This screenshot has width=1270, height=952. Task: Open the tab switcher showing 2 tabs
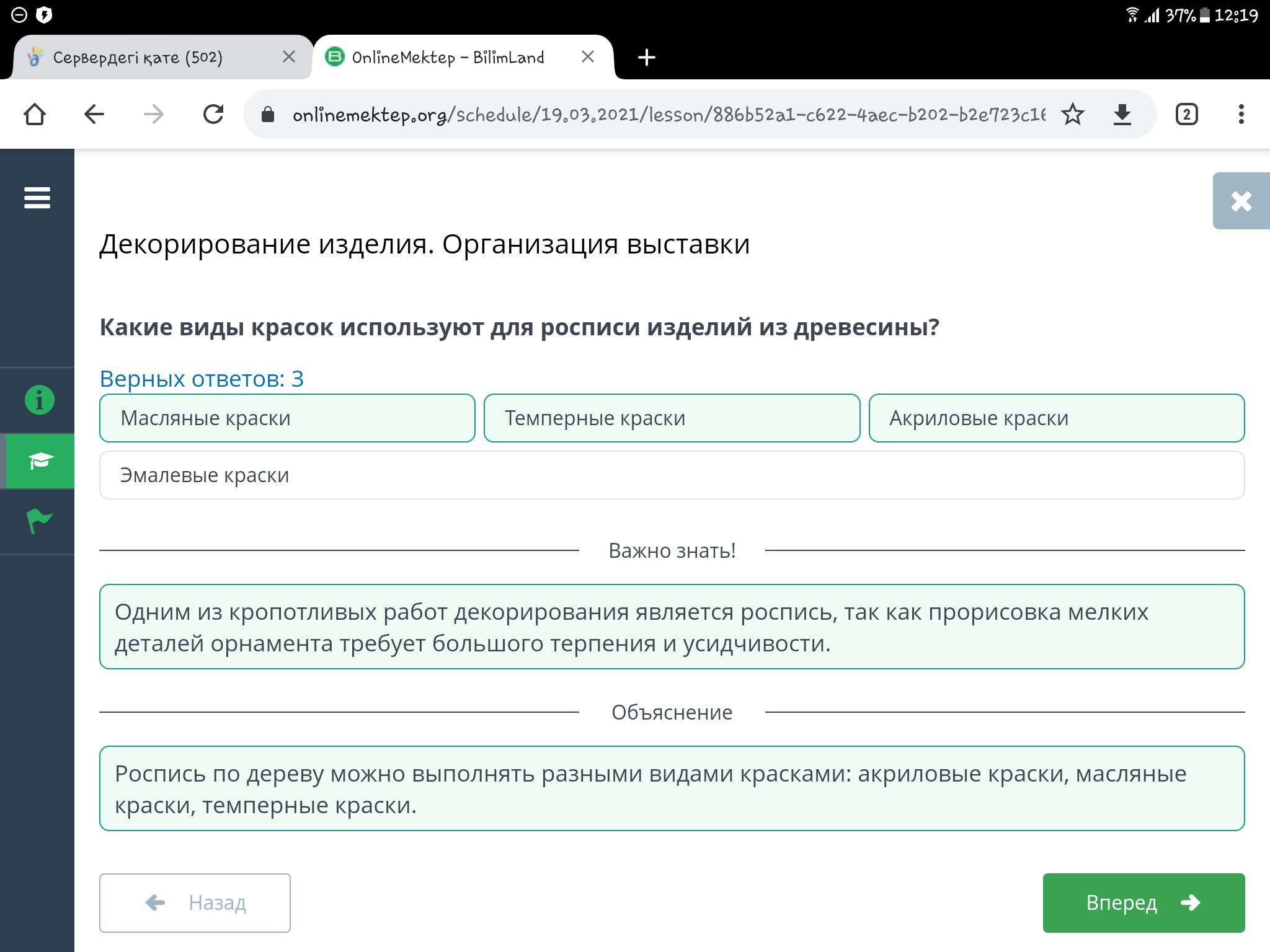pyautogui.click(x=1186, y=115)
